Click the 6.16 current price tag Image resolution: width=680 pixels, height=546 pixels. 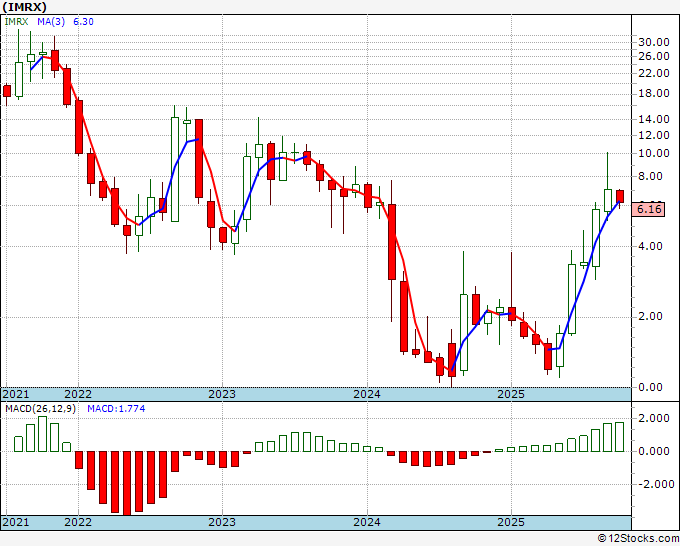649,209
